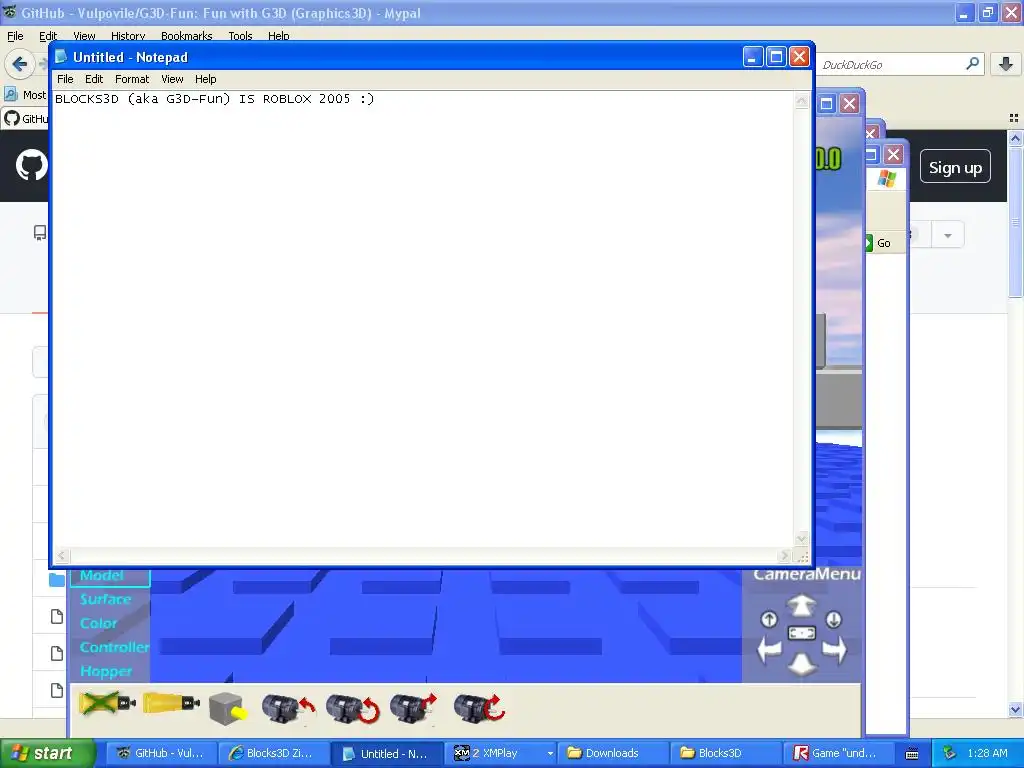Pan camera right with CameraMenu right arrow
This screenshot has width=1024, height=768.
click(834, 650)
